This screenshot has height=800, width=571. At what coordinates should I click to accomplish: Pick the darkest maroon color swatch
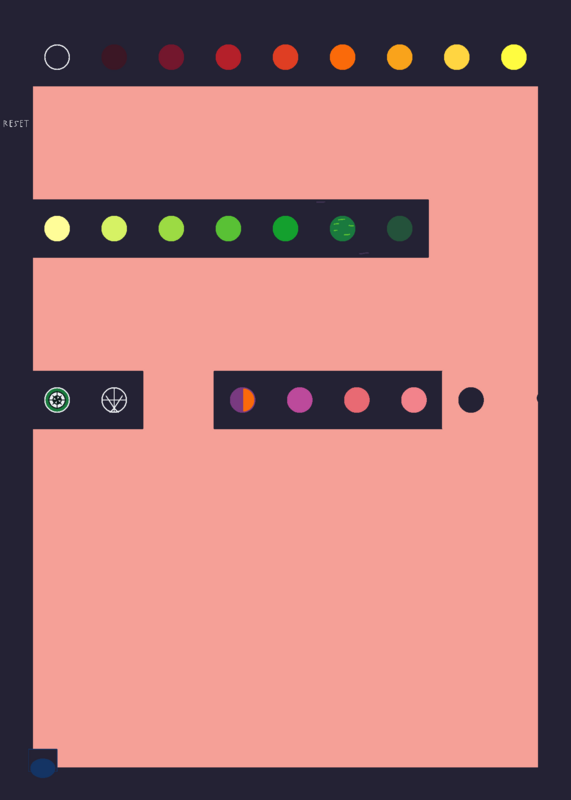114,57
